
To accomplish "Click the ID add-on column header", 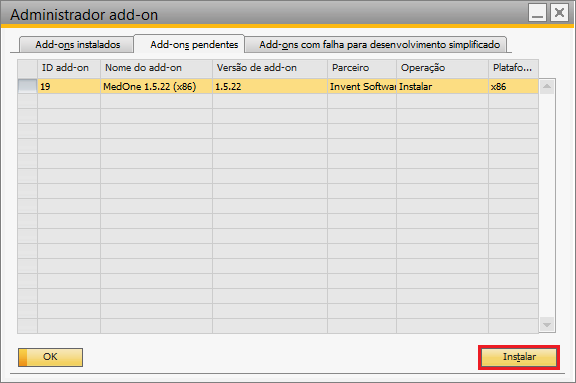I will coord(69,68).
